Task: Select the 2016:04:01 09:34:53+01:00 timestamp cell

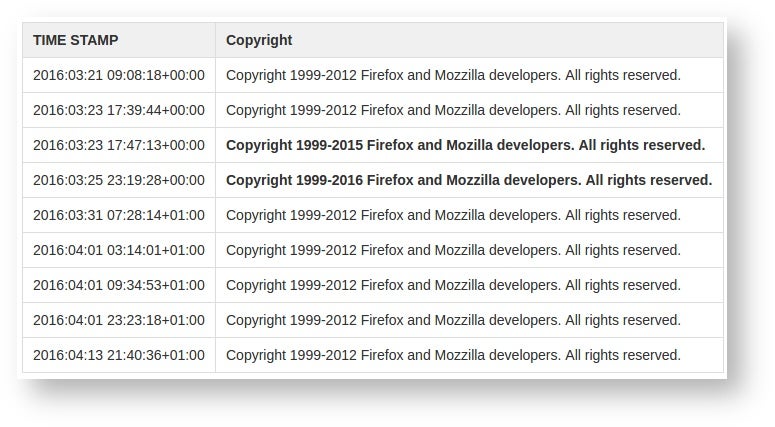Action: pos(119,286)
